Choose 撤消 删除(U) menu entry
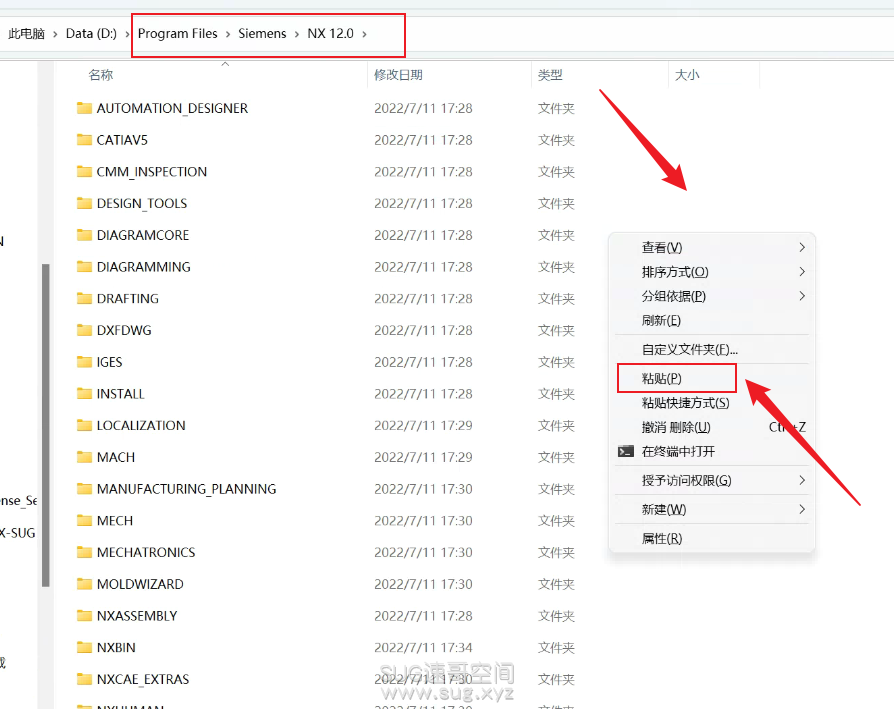894x709 pixels. pos(676,427)
